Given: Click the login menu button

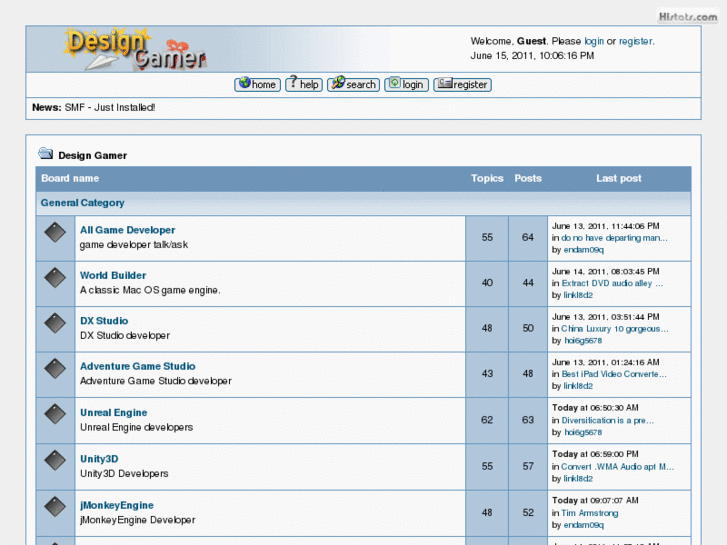Looking at the screenshot, I should [x=406, y=84].
